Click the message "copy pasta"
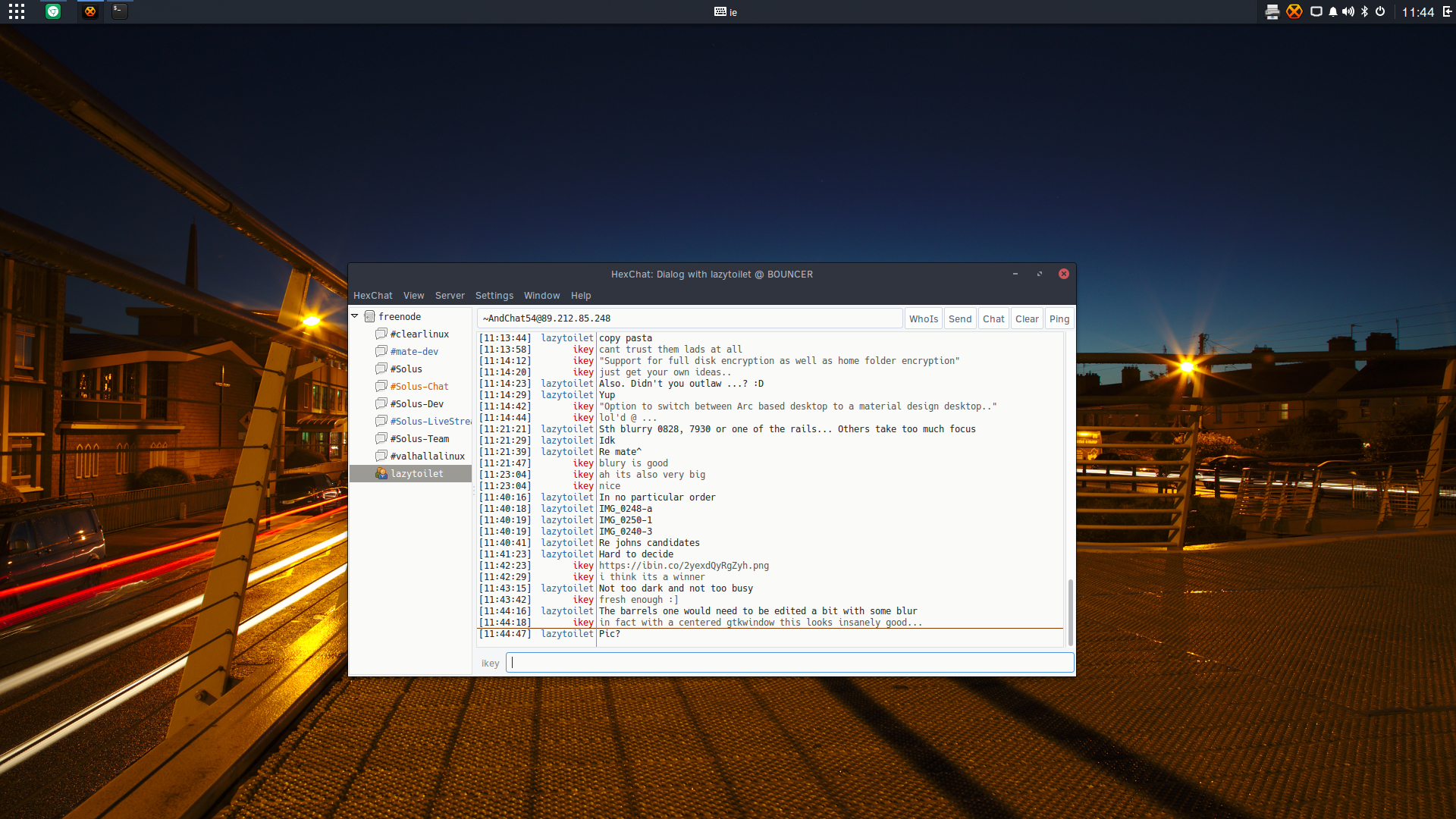Image resolution: width=1456 pixels, height=819 pixels. click(x=626, y=338)
